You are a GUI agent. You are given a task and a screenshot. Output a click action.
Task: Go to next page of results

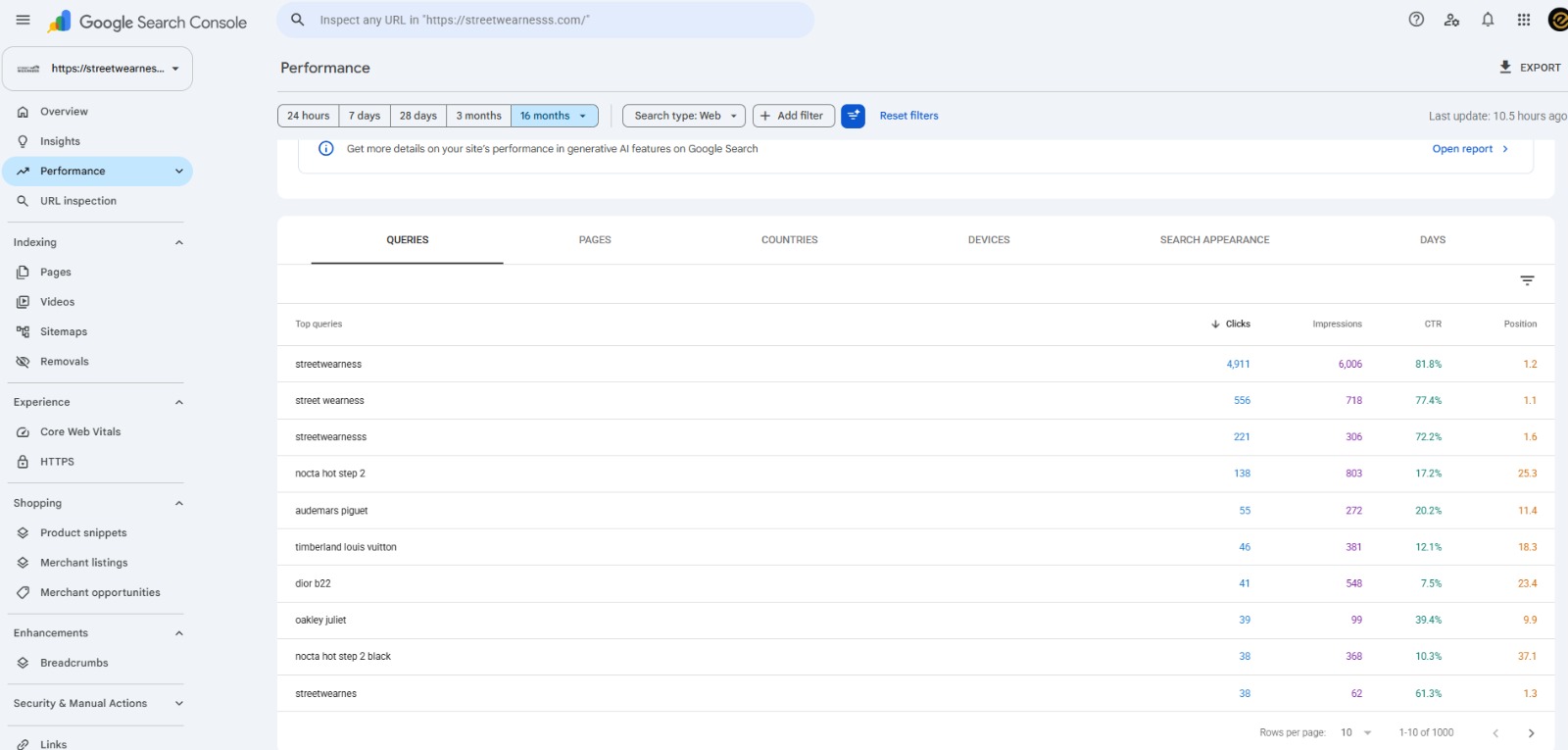click(1531, 732)
